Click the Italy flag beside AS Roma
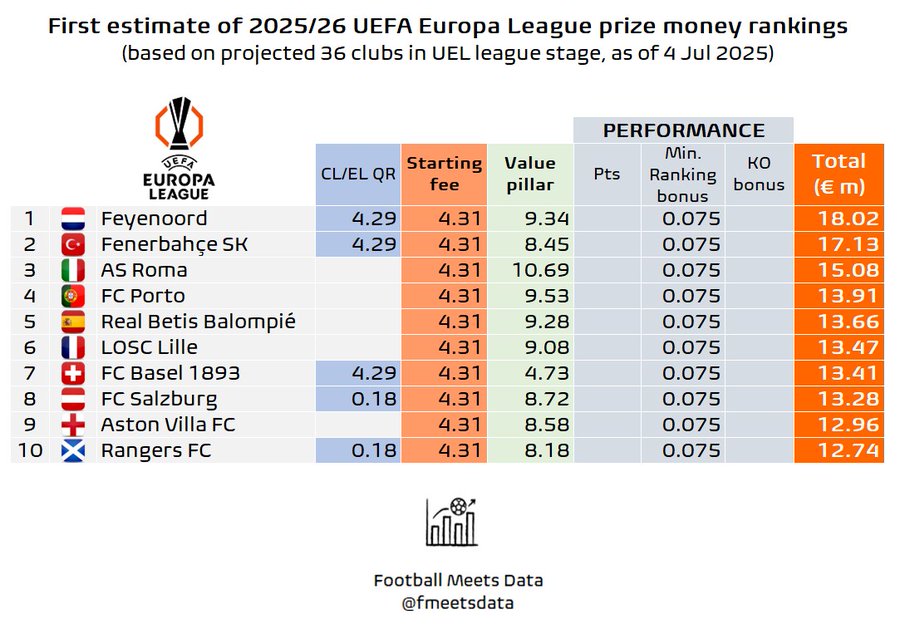 (x=73, y=271)
